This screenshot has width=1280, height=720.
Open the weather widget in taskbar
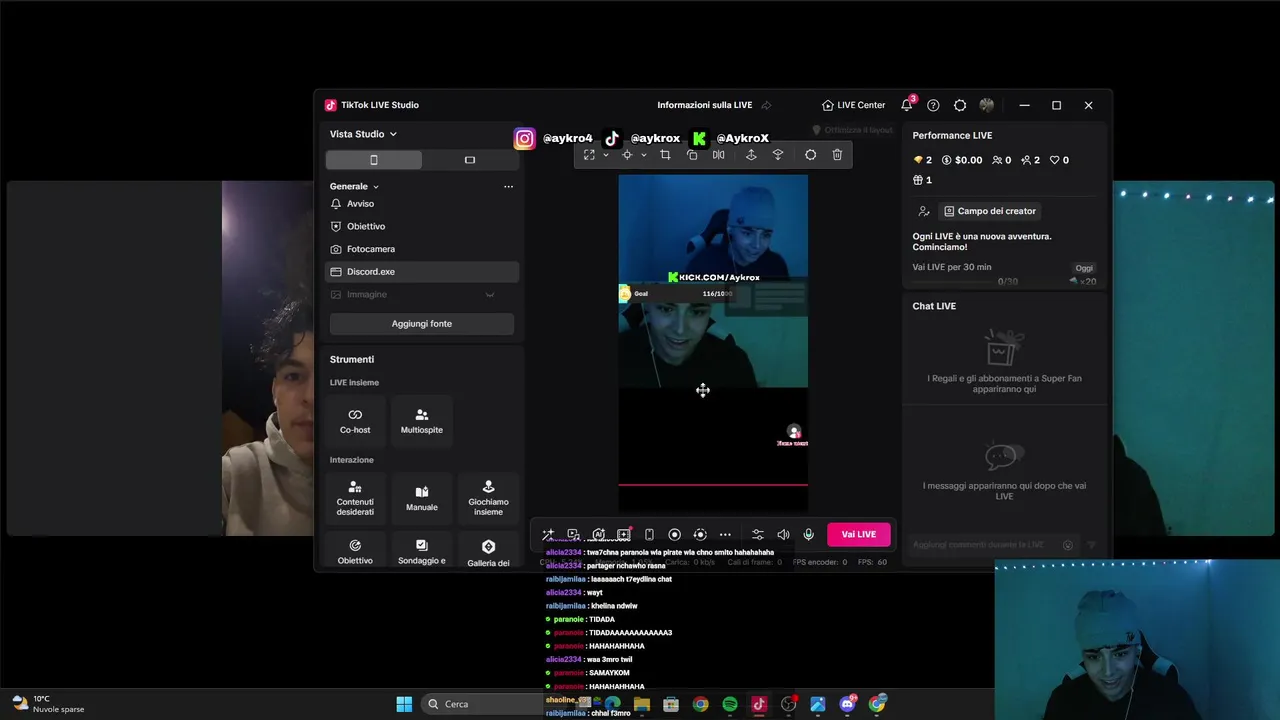[x=47, y=704]
